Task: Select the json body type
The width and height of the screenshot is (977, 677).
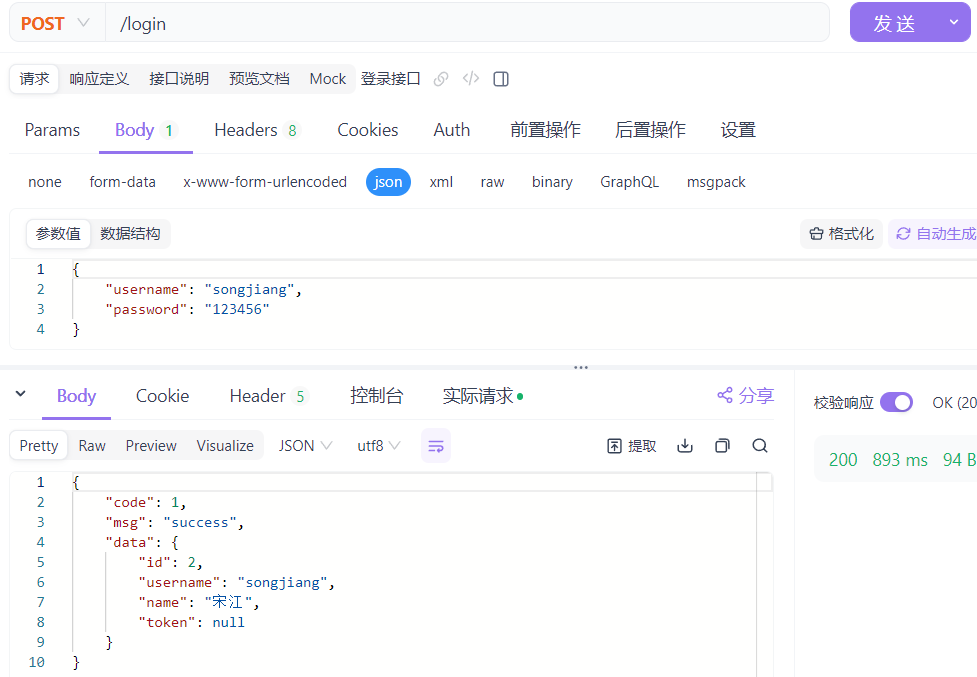Action: (x=388, y=182)
